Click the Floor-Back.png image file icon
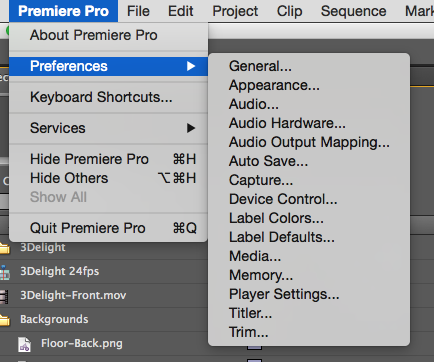The height and width of the screenshot is (362, 434). [x=24, y=344]
